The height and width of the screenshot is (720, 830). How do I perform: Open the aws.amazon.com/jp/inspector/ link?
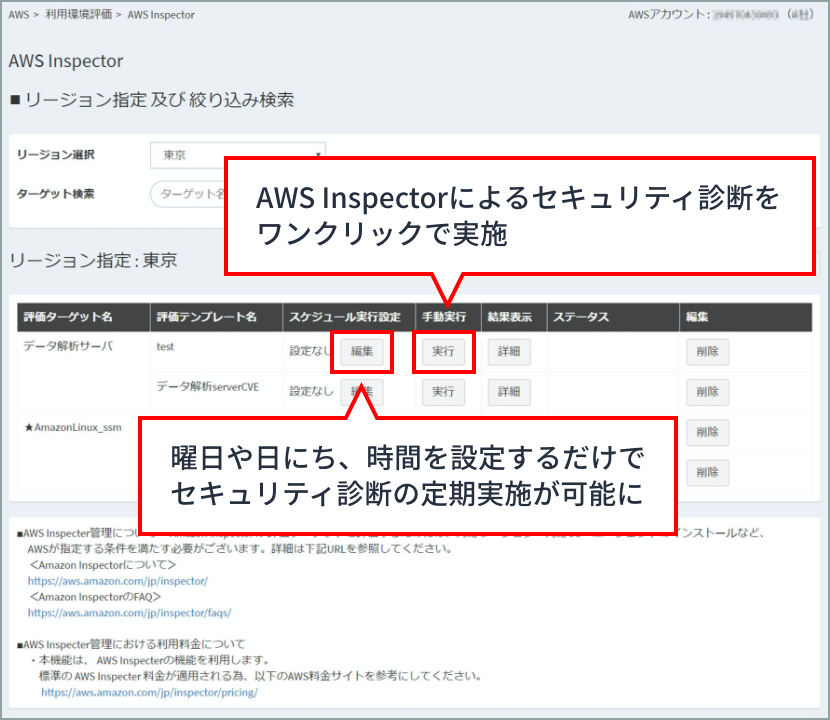point(117,580)
